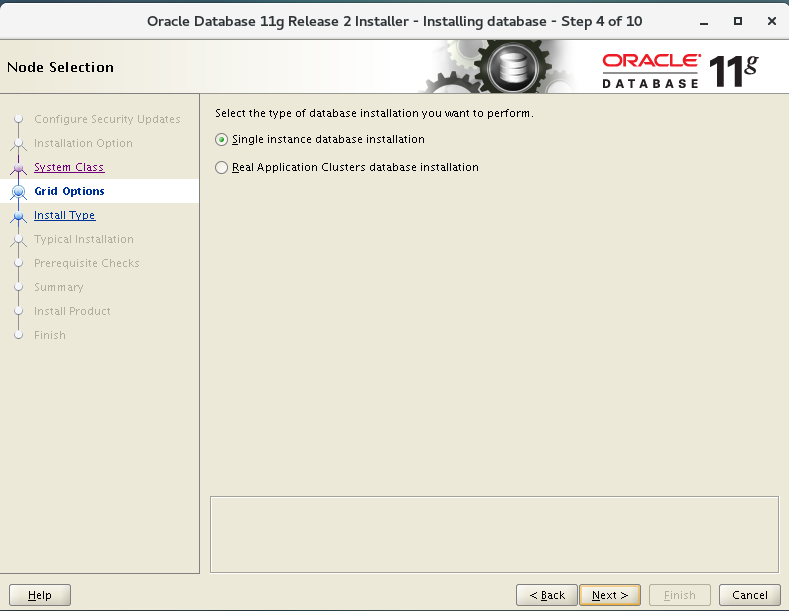The image size is (789, 611).
Task: Click the System Class step marker icon
Action: tap(19, 167)
